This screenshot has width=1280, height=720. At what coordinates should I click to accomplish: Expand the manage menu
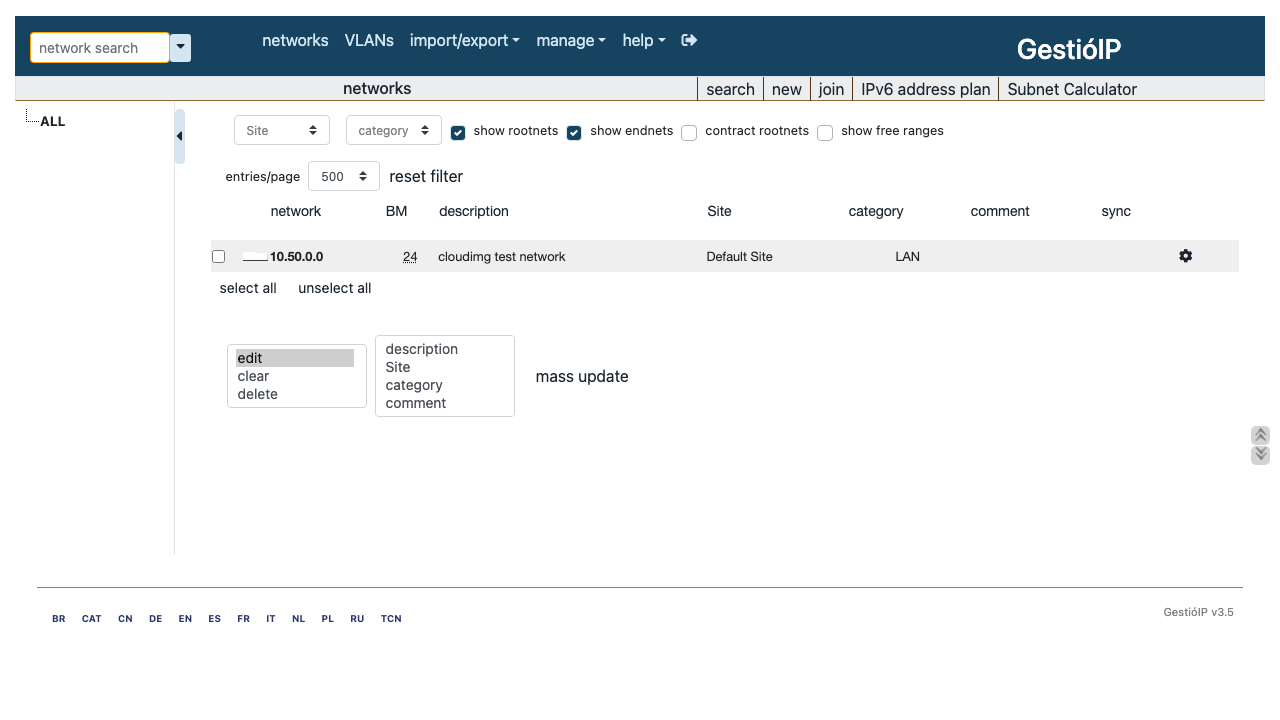[571, 40]
